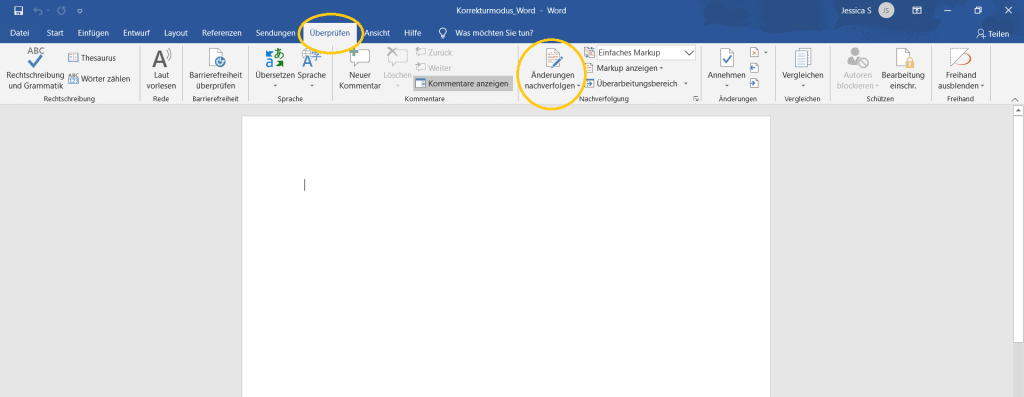Click the Annehmen changes icon
This screenshot has height=397, width=1024.
click(726, 69)
